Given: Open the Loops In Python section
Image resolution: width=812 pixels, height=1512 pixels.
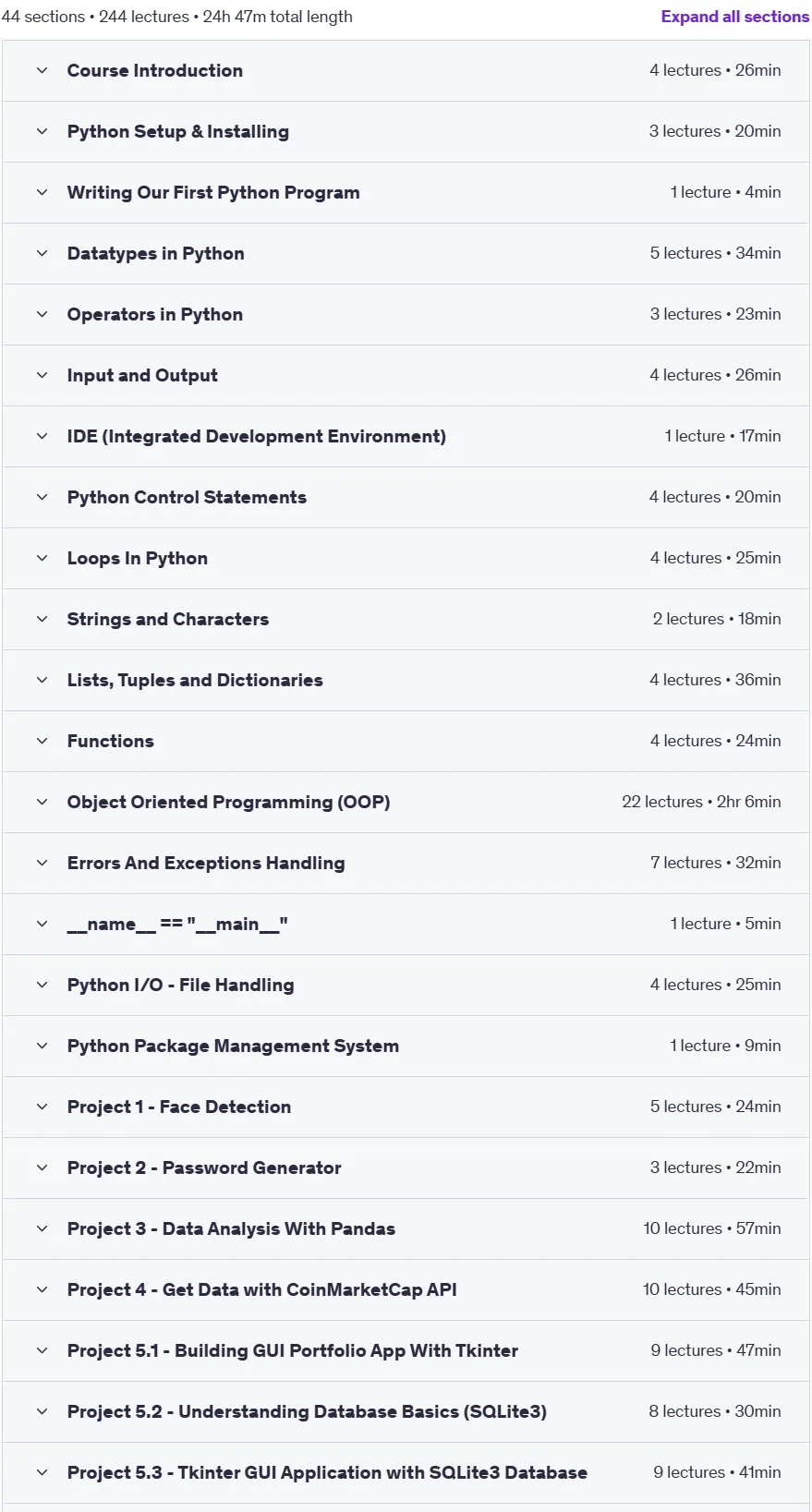Looking at the screenshot, I should tap(406, 558).
